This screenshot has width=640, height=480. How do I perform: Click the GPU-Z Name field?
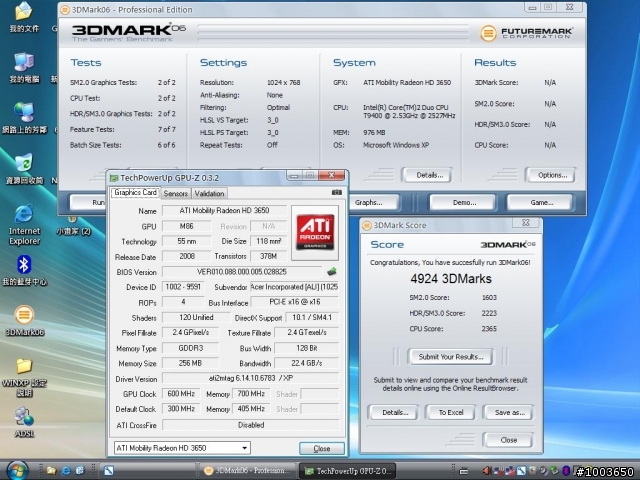tap(224, 211)
